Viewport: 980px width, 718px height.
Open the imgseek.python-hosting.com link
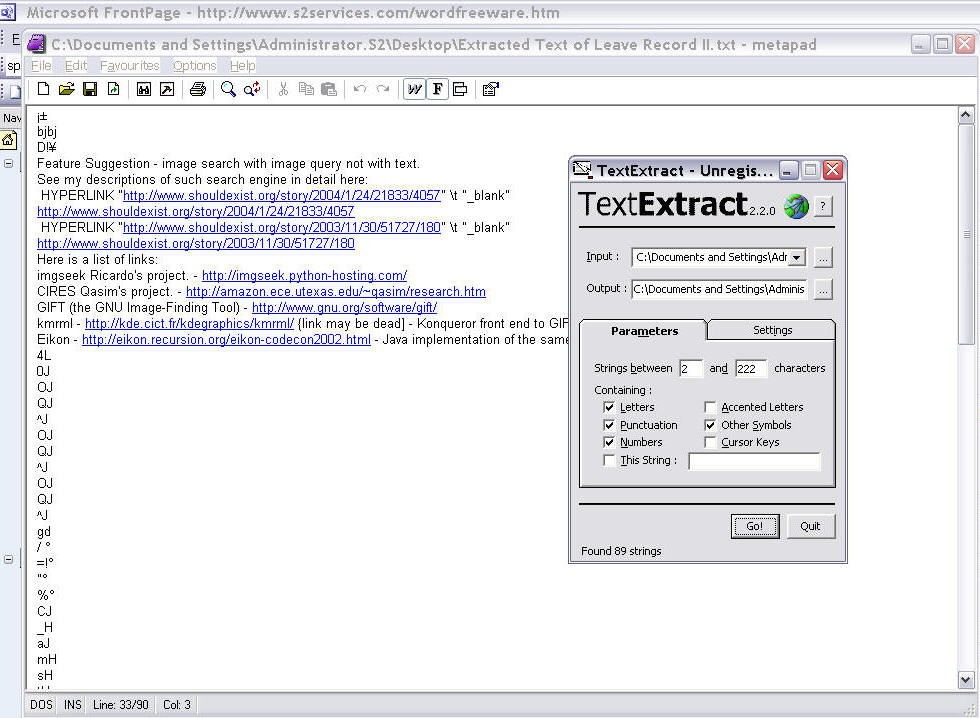point(304,276)
